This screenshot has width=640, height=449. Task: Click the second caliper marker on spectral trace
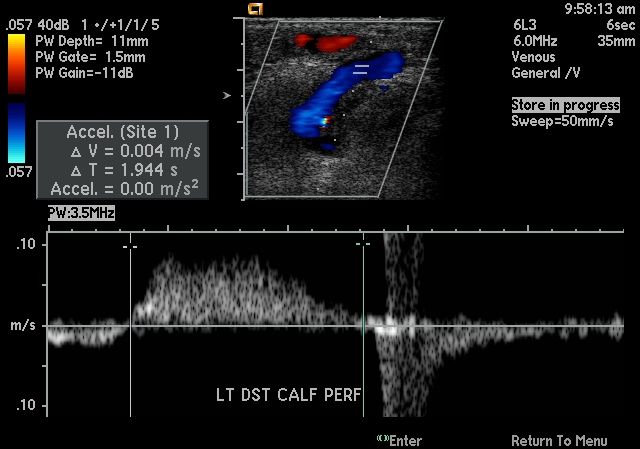pos(362,243)
